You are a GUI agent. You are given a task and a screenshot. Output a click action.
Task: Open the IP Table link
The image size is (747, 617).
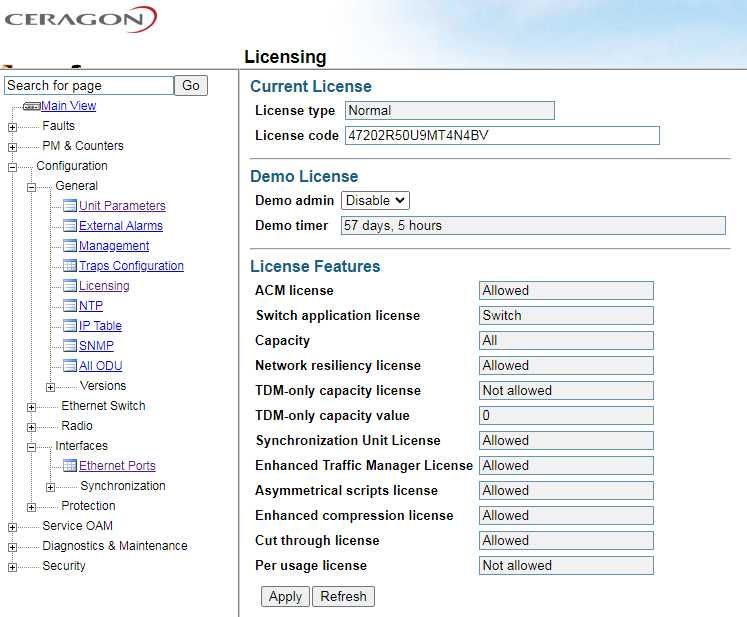pyautogui.click(x=101, y=326)
